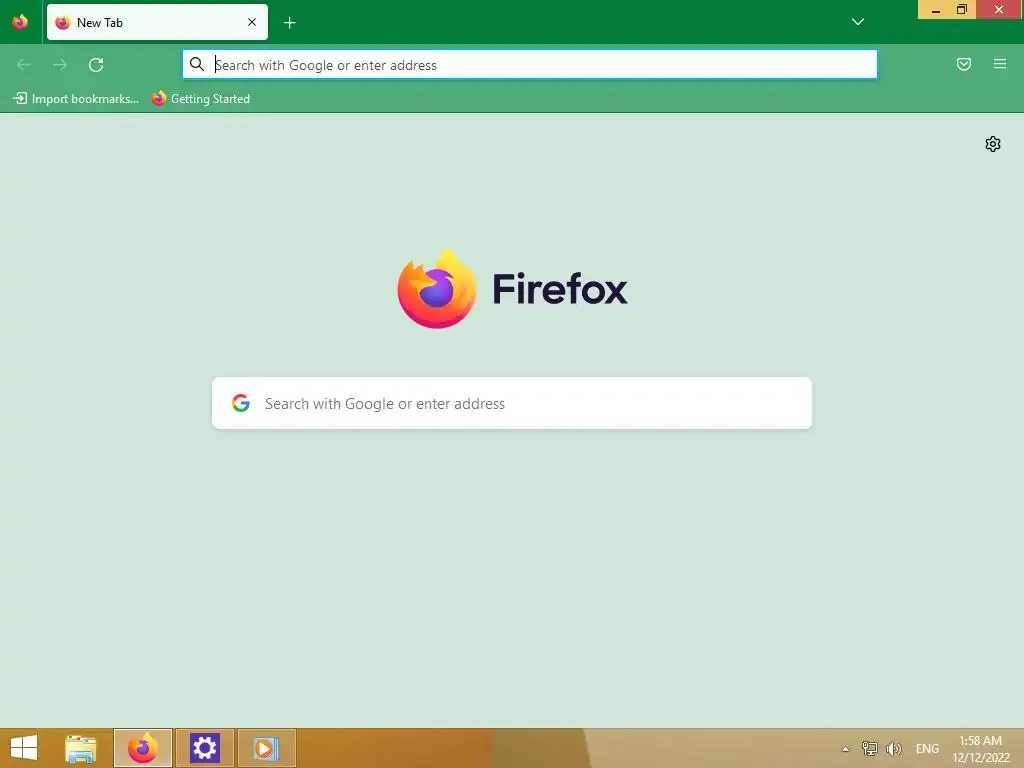Click the page's Google search box
The image size is (1024, 768).
pos(512,403)
